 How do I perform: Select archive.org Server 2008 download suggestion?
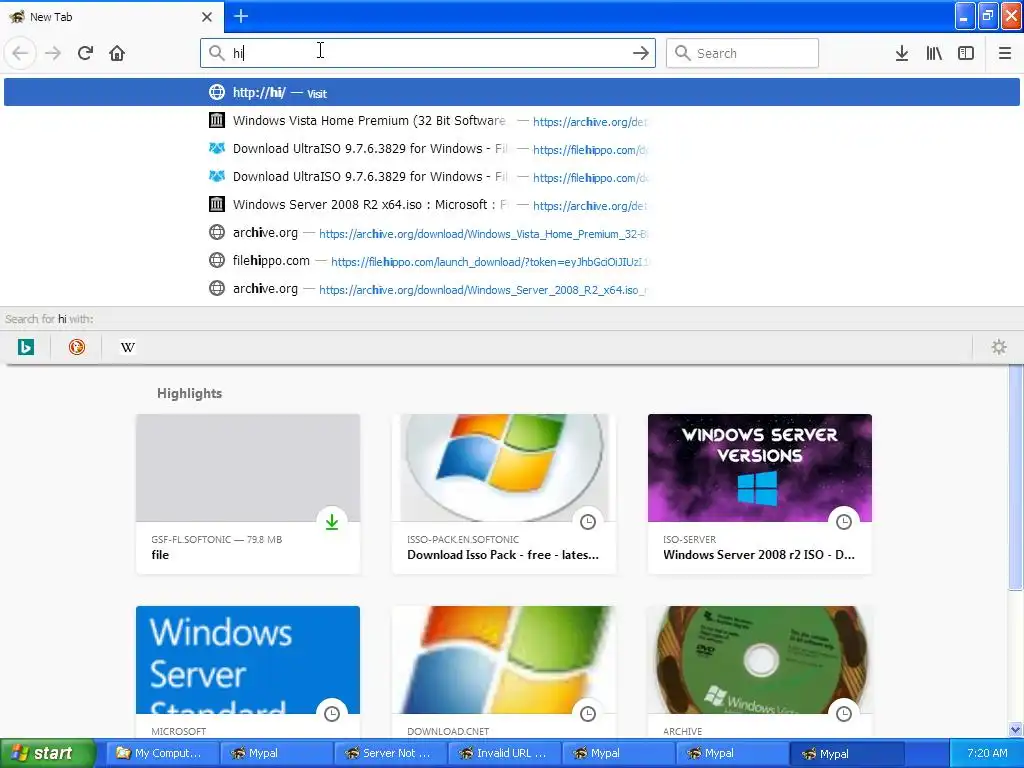pos(511,289)
